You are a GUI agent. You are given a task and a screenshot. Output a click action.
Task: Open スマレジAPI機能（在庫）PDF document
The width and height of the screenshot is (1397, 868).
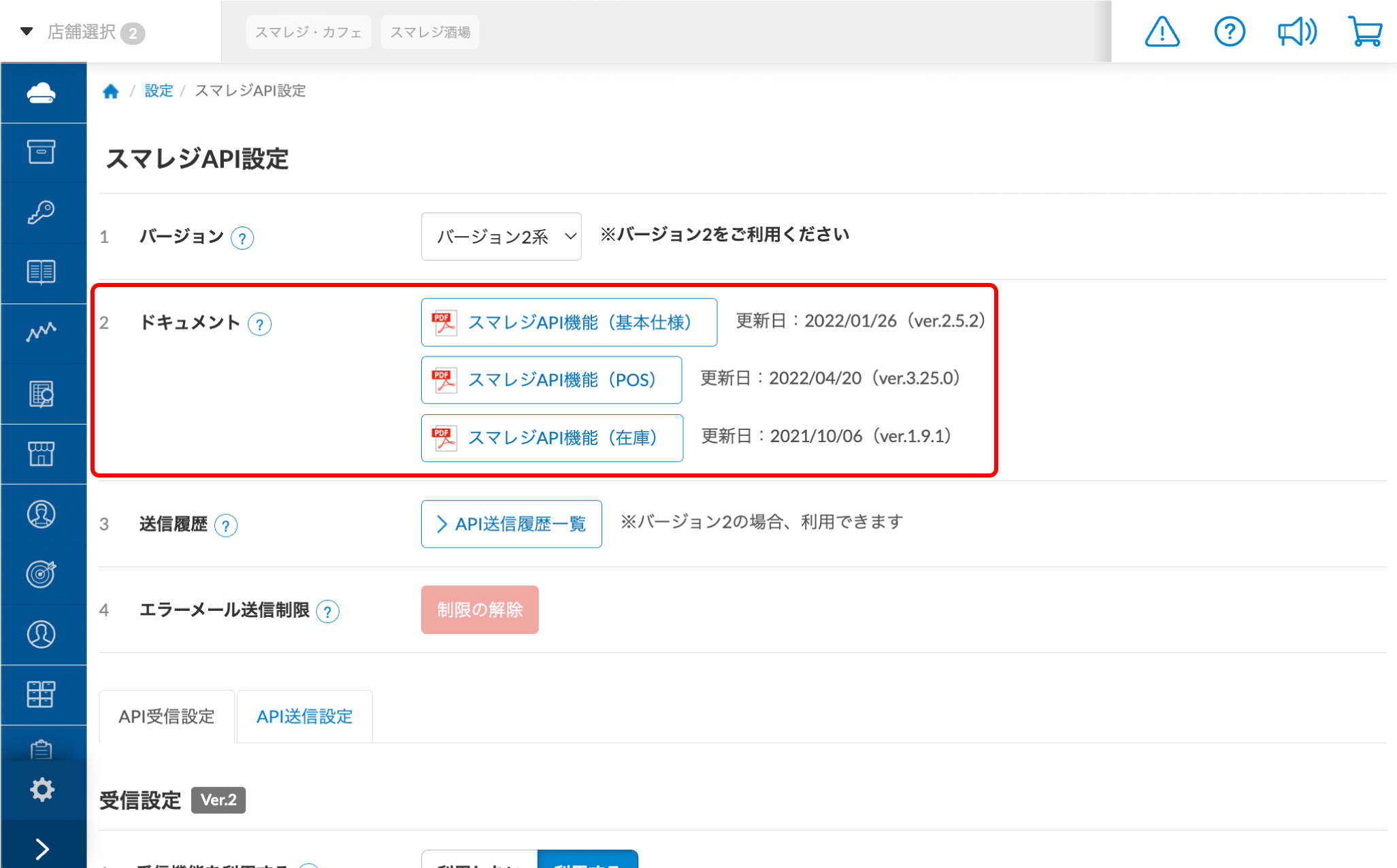552,437
